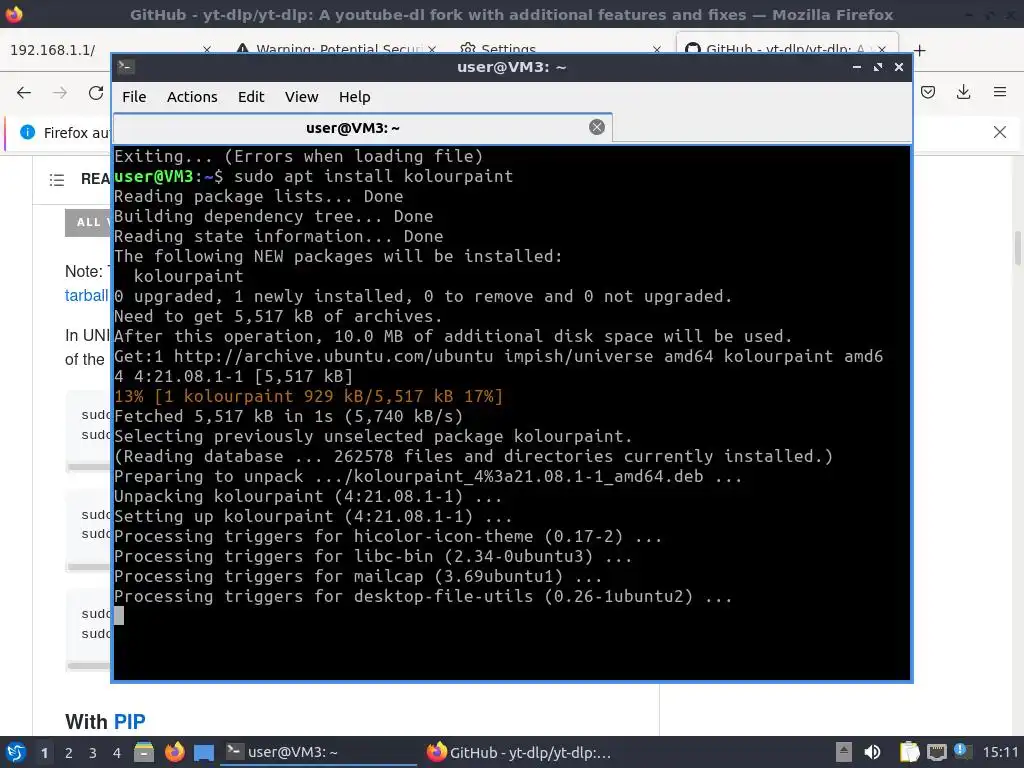Open the Firefox Pocket button

(x=928, y=92)
